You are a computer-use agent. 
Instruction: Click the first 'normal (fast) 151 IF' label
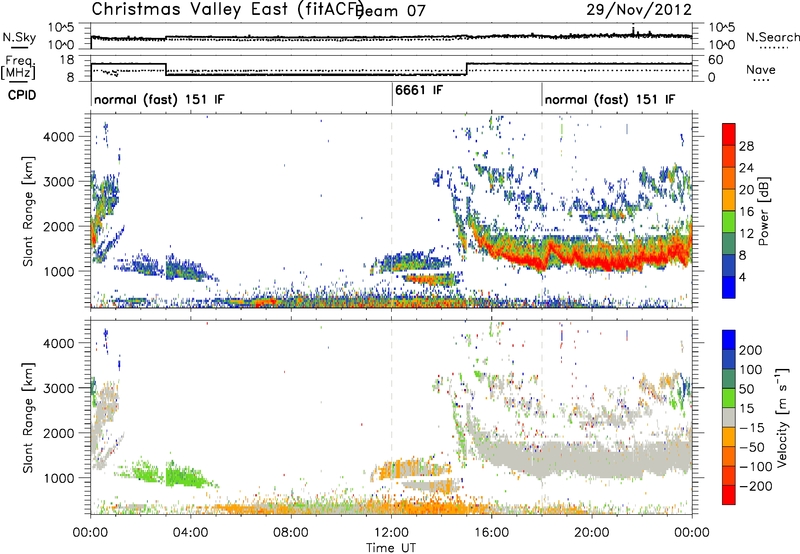click(159, 99)
